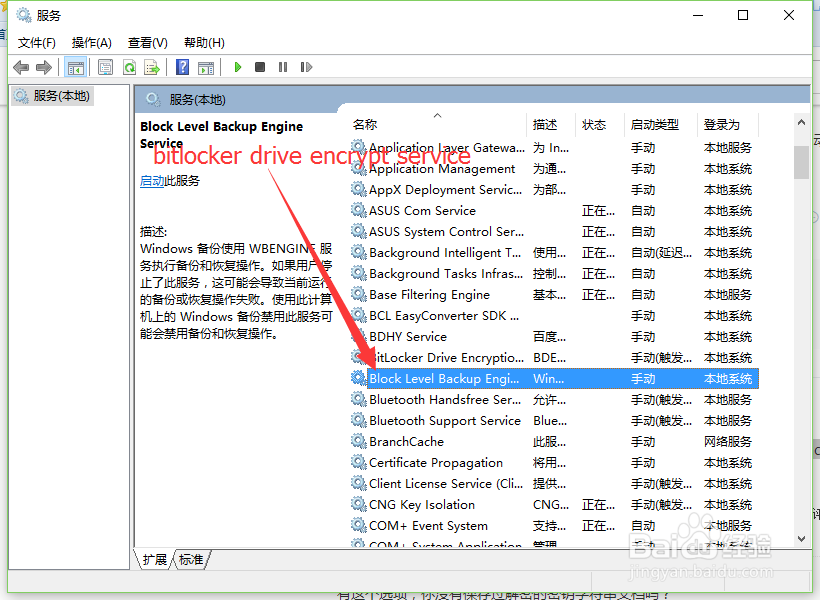Select the ASUS Com Service row

(554, 211)
